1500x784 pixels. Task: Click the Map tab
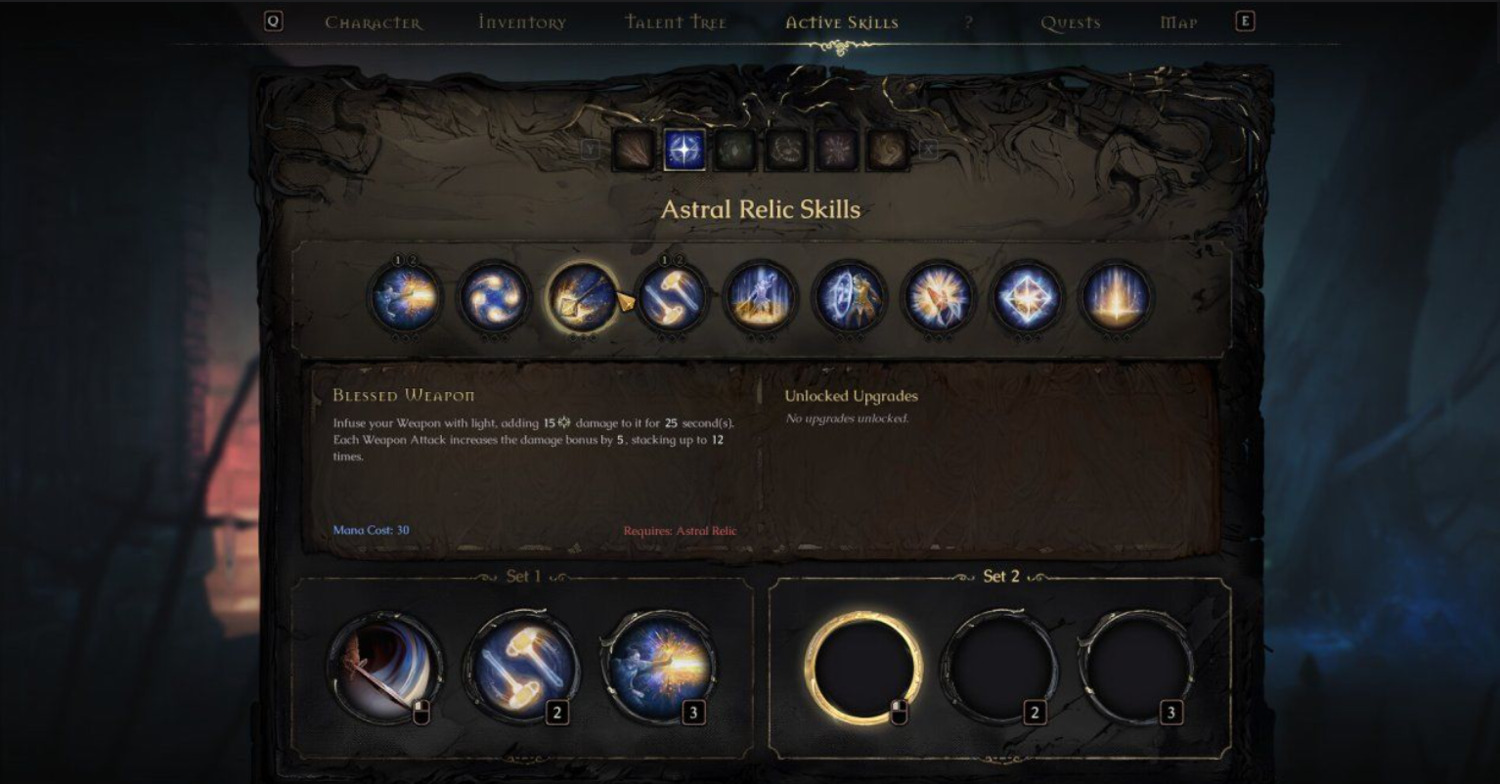click(x=1179, y=22)
